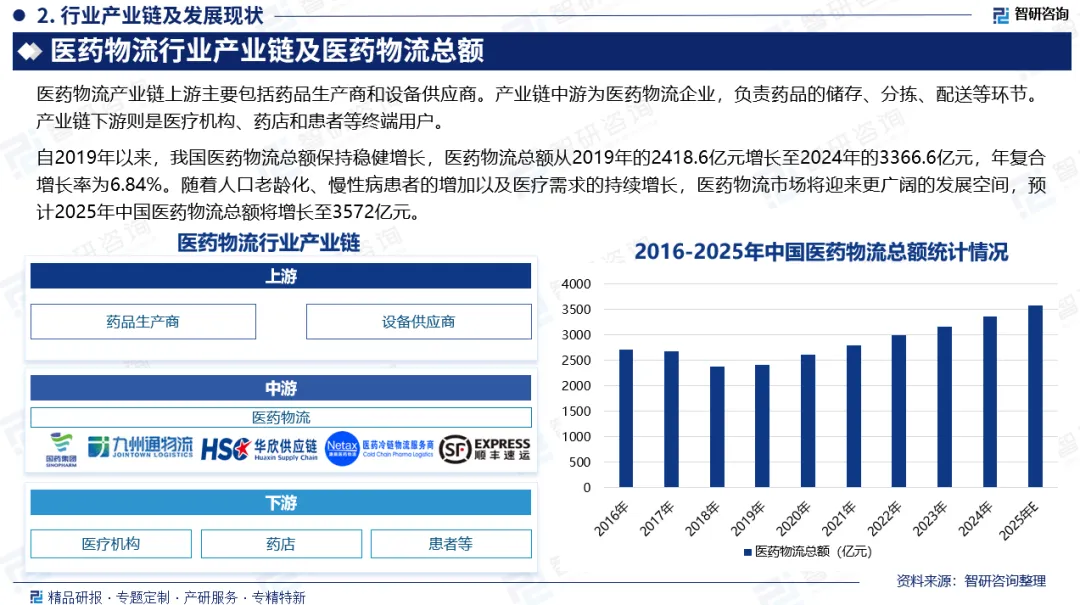Click the 九州通物流 Jointown Logistics logo
Screen dimensions: 1080x605
coord(141,447)
